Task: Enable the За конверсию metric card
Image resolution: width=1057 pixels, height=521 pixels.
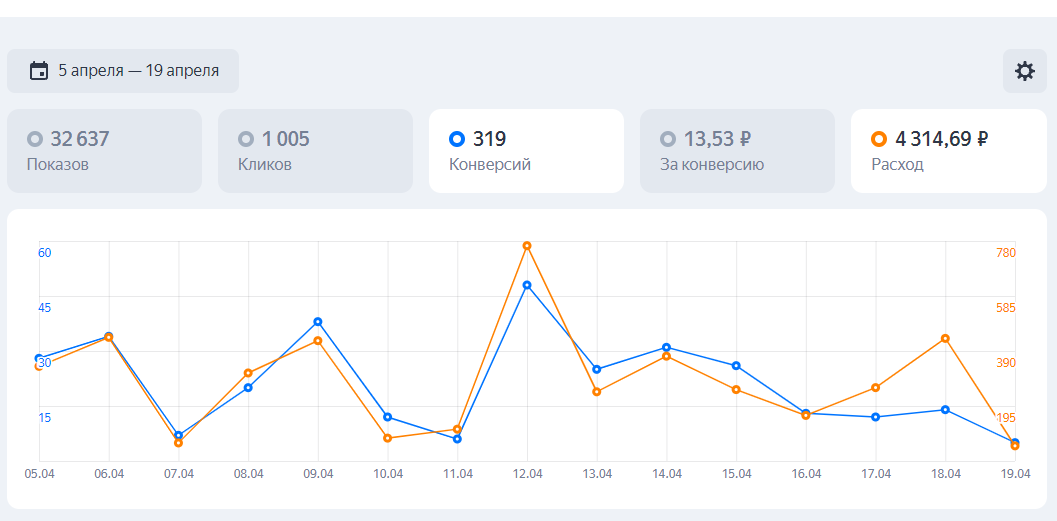Action: 737,151
